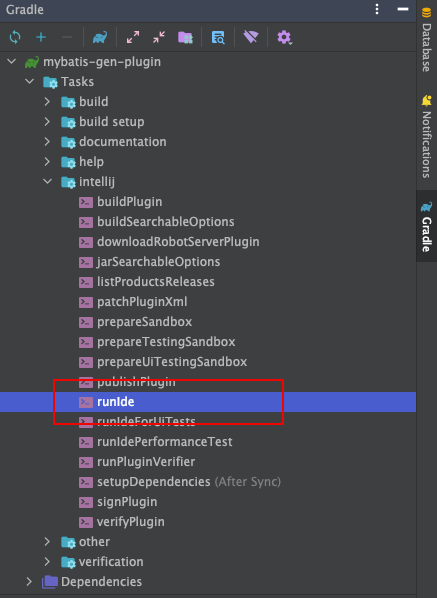Reload all Gradle projects
Screen dimensions: 437x598
tap(15, 37)
